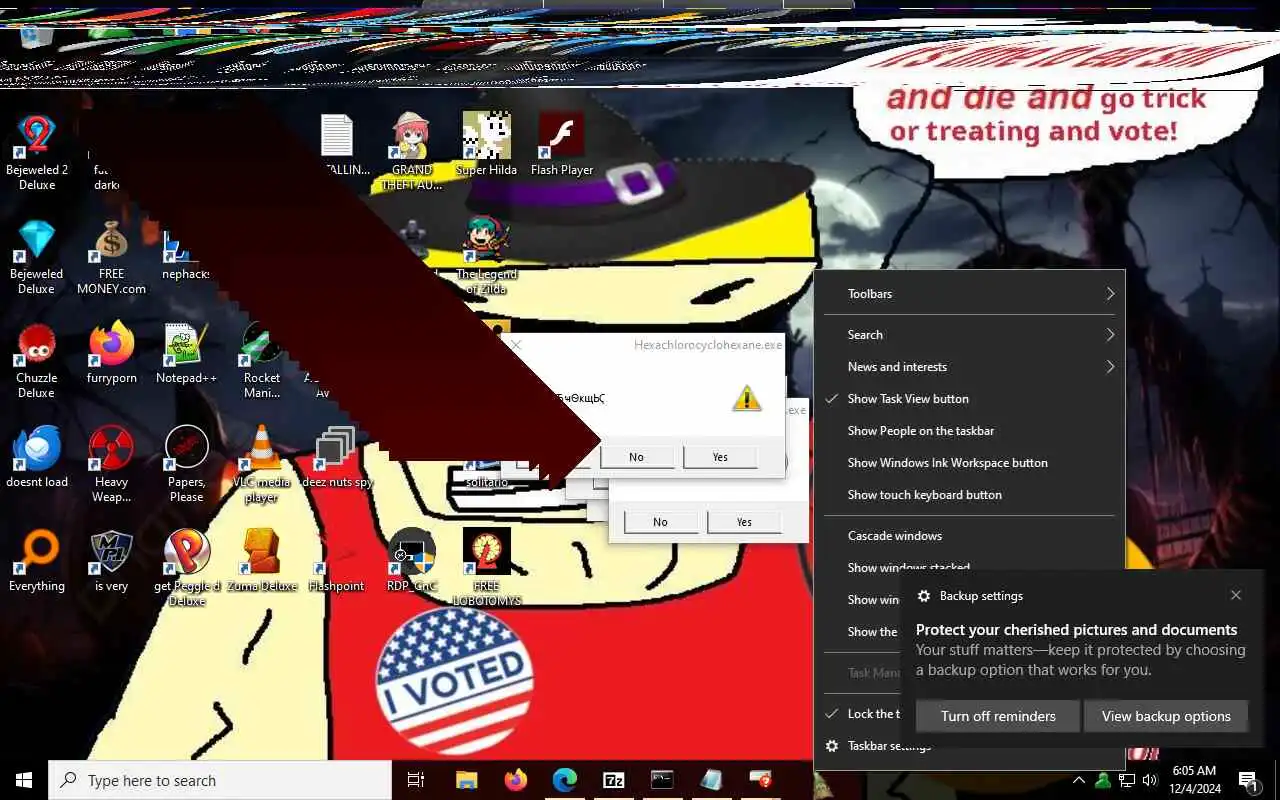Click No in the Hexachlorocyclohexane.exe dialog

coord(636,457)
